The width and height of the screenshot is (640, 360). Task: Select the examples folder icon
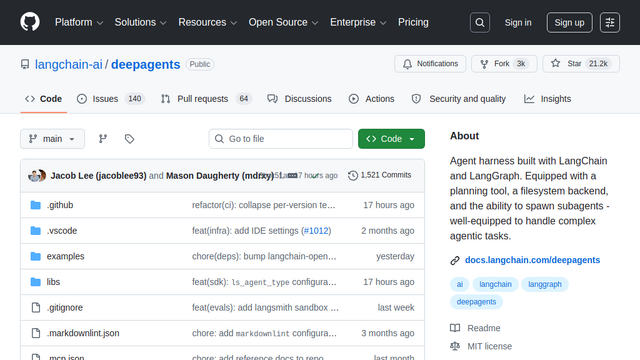[x=36, y=256]
